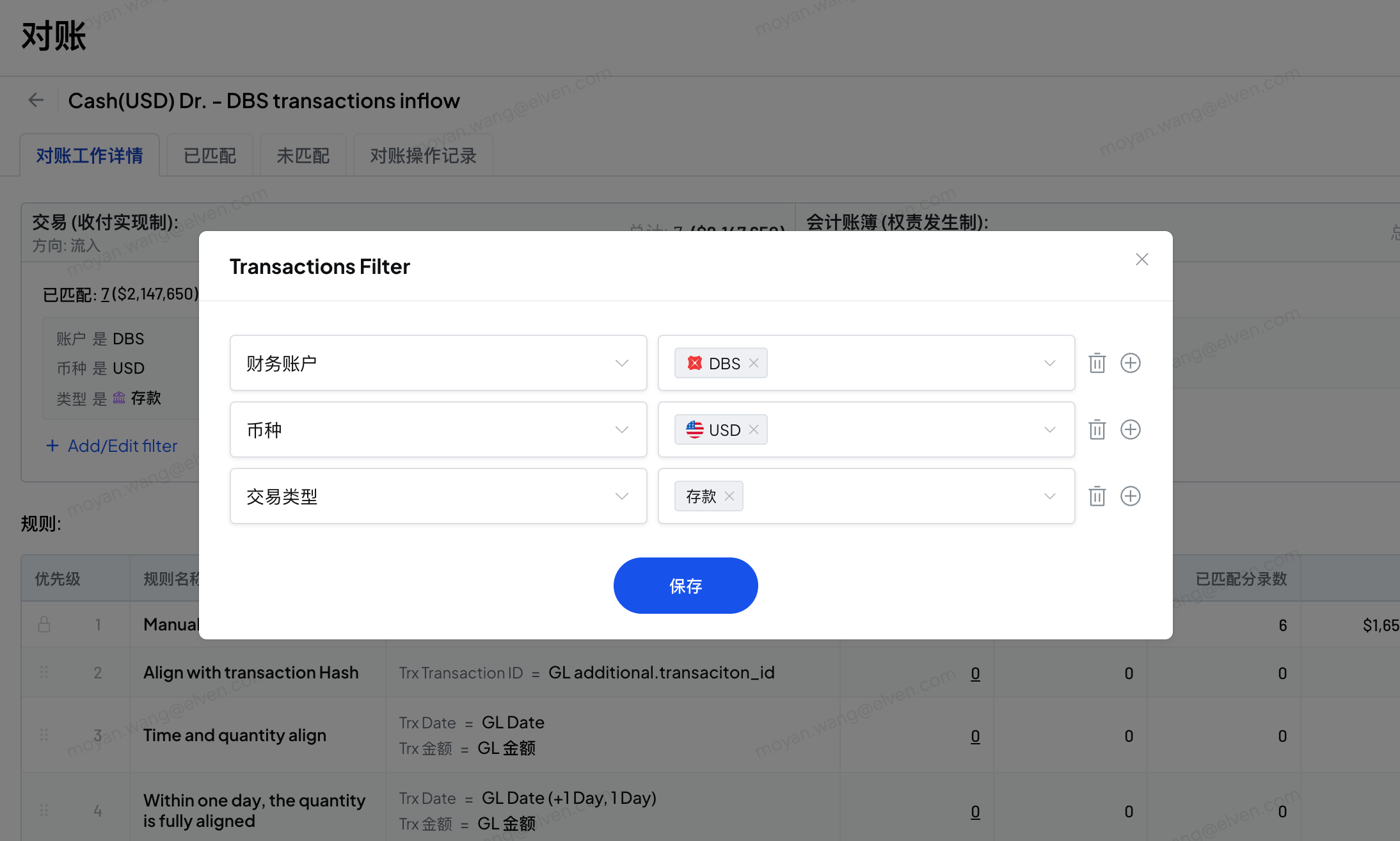The image size is (1400, 841).
Task: Add a filter after the 币种 row
Action: (x=1131, y=429)
